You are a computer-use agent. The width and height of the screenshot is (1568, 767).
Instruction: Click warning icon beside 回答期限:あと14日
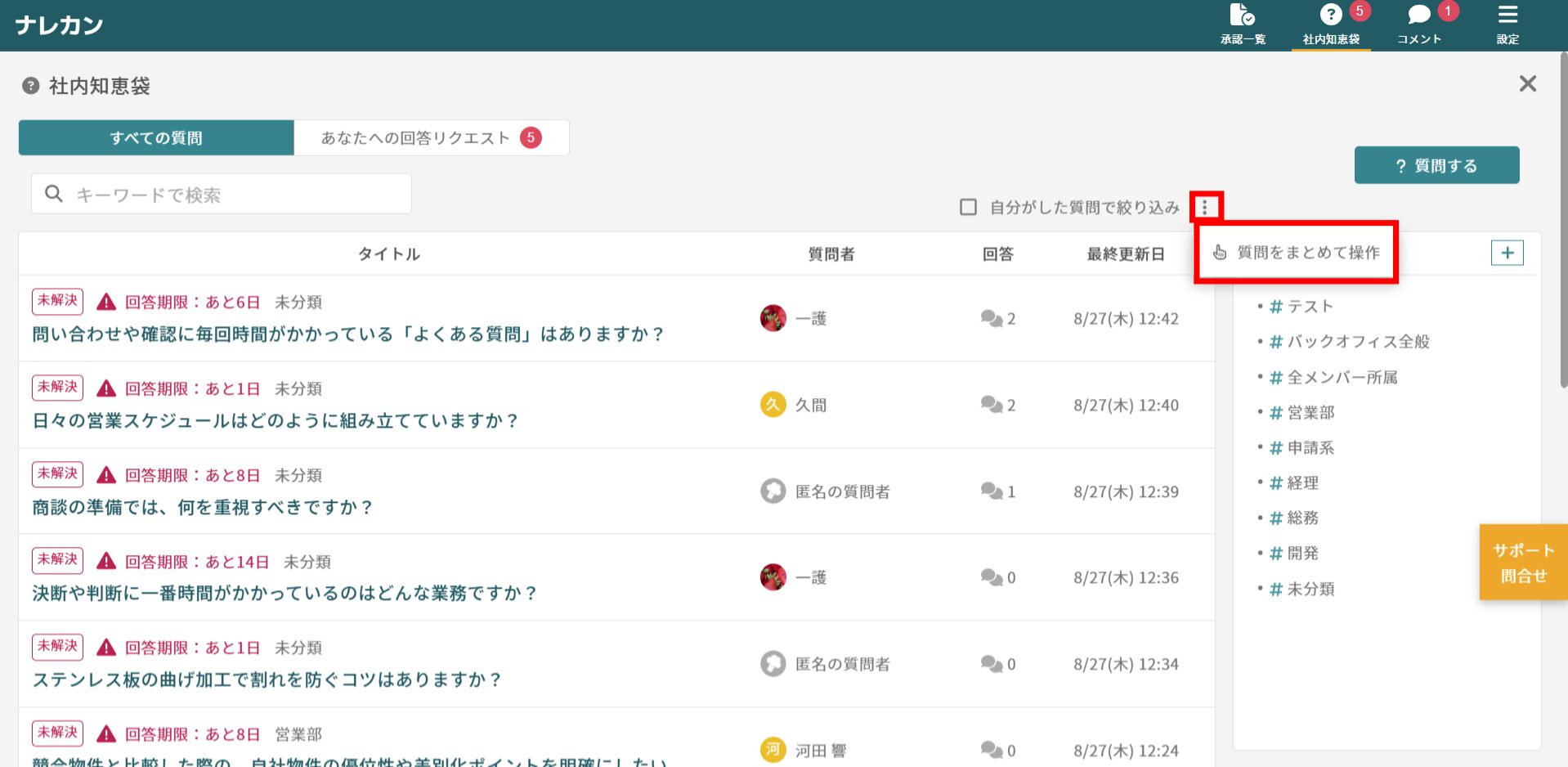pyautogui.click(x=106, y=561)
